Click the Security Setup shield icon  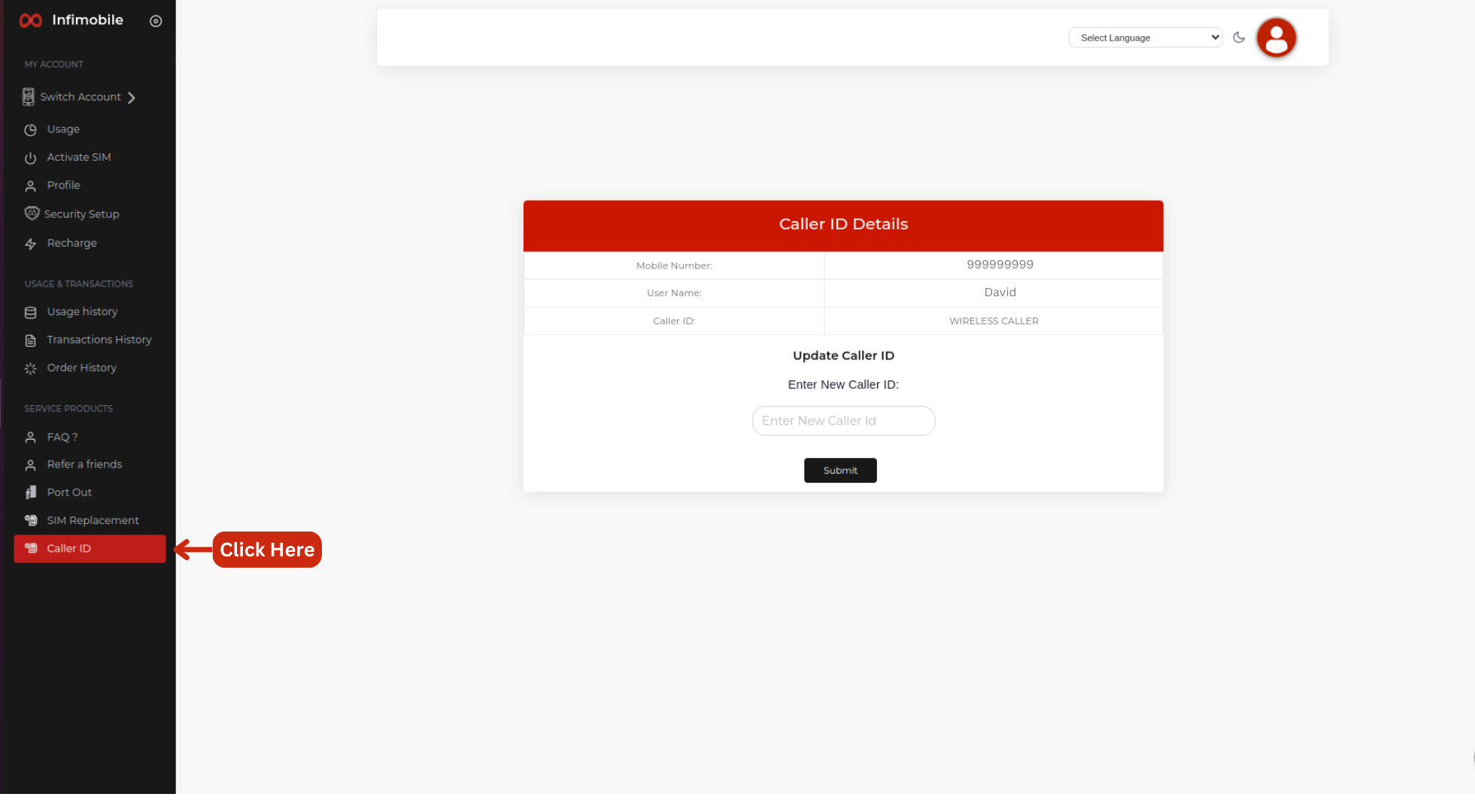32,214
